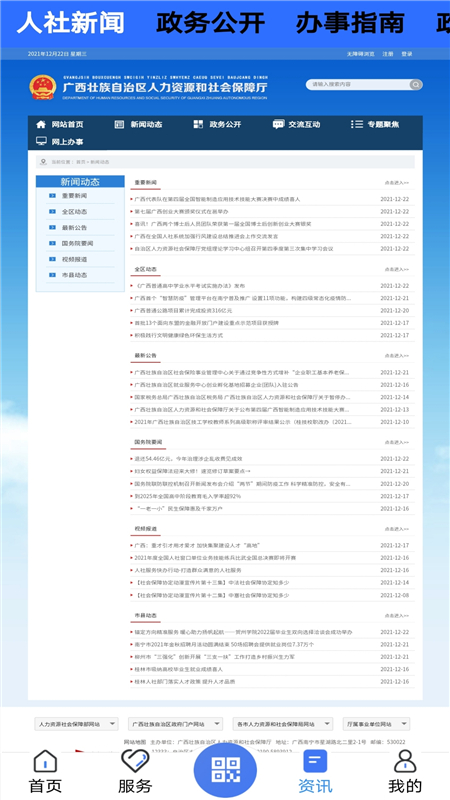
Task: Click the arrow icon beside sidebar 全区动态
Action: click(x=52, y=211)
